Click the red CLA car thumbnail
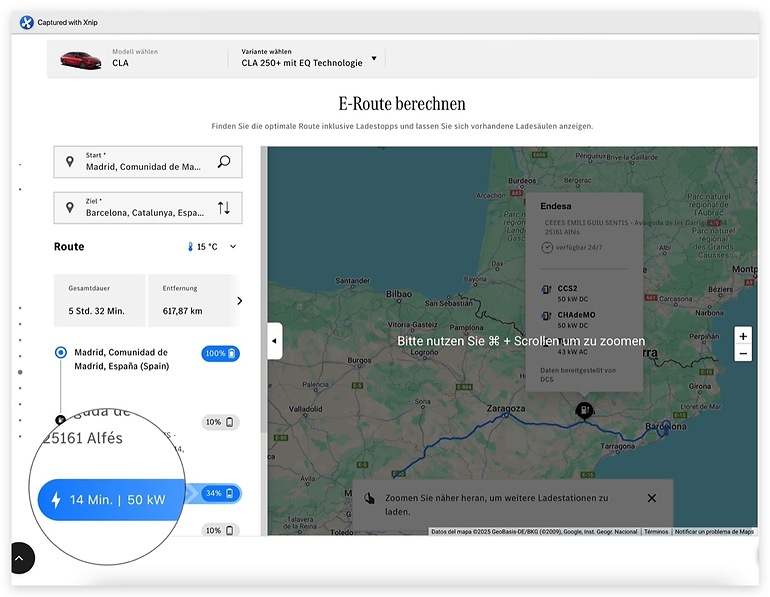The image size is (770, 597). 81,60
